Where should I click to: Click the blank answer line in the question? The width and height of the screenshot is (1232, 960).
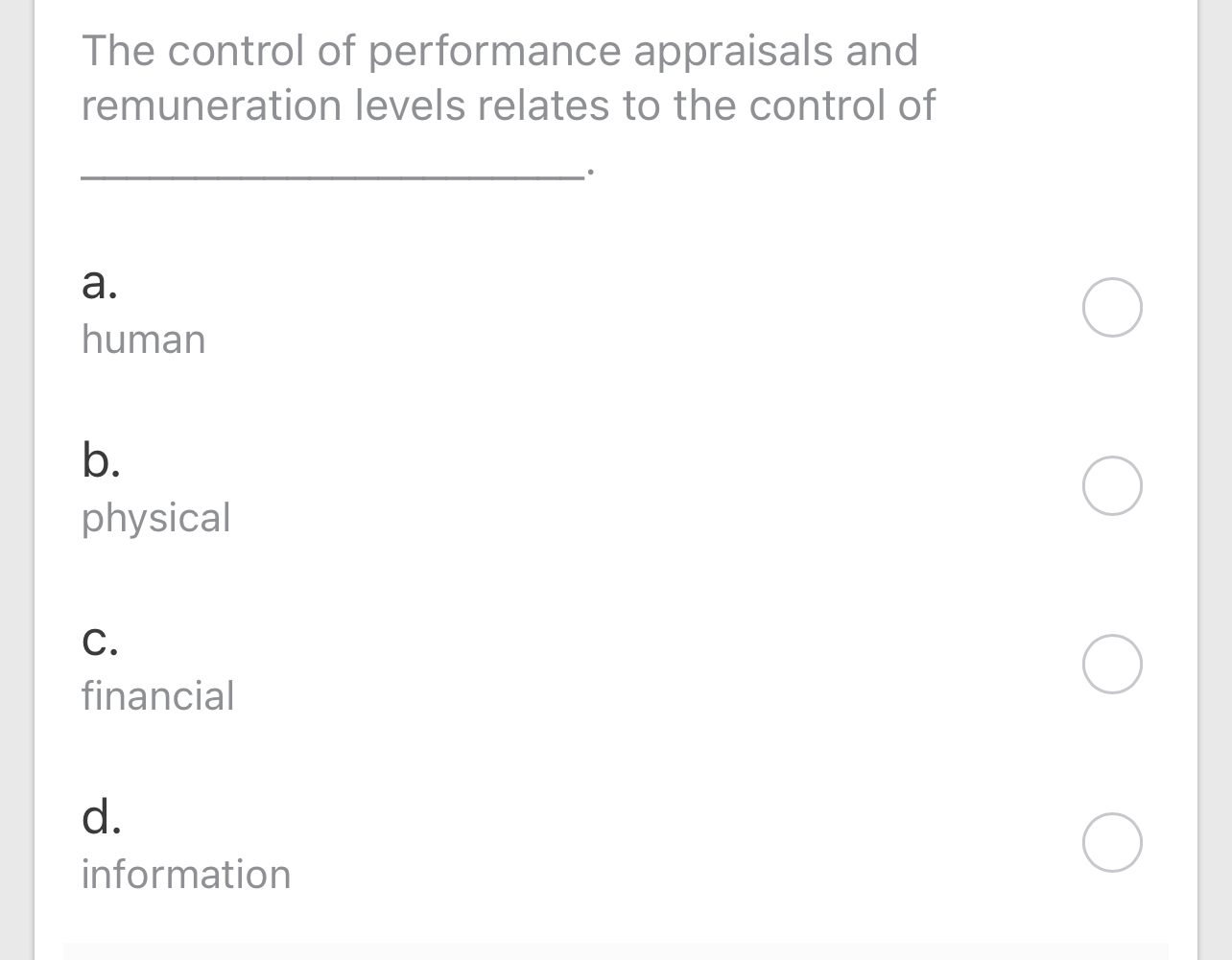pos(331,173)
